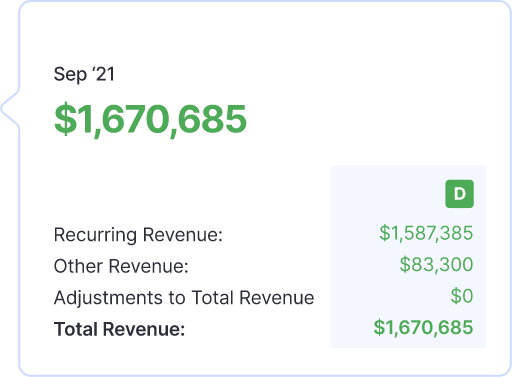Click the word Other in Other Revenue
The image size is (512, 377).
tap(78, 266)
